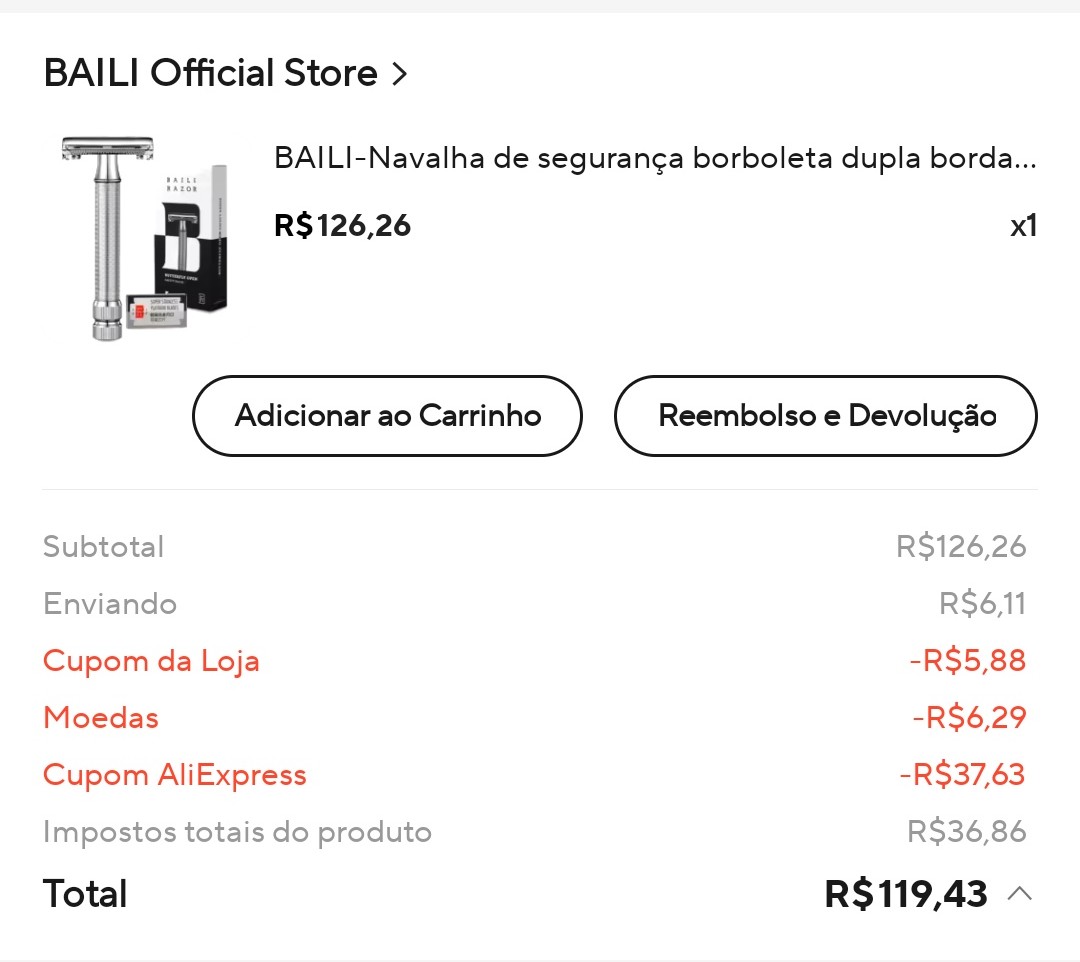Open the razor product thumbnail
This screenshot has height=962, width=1080.
[142, 238]
